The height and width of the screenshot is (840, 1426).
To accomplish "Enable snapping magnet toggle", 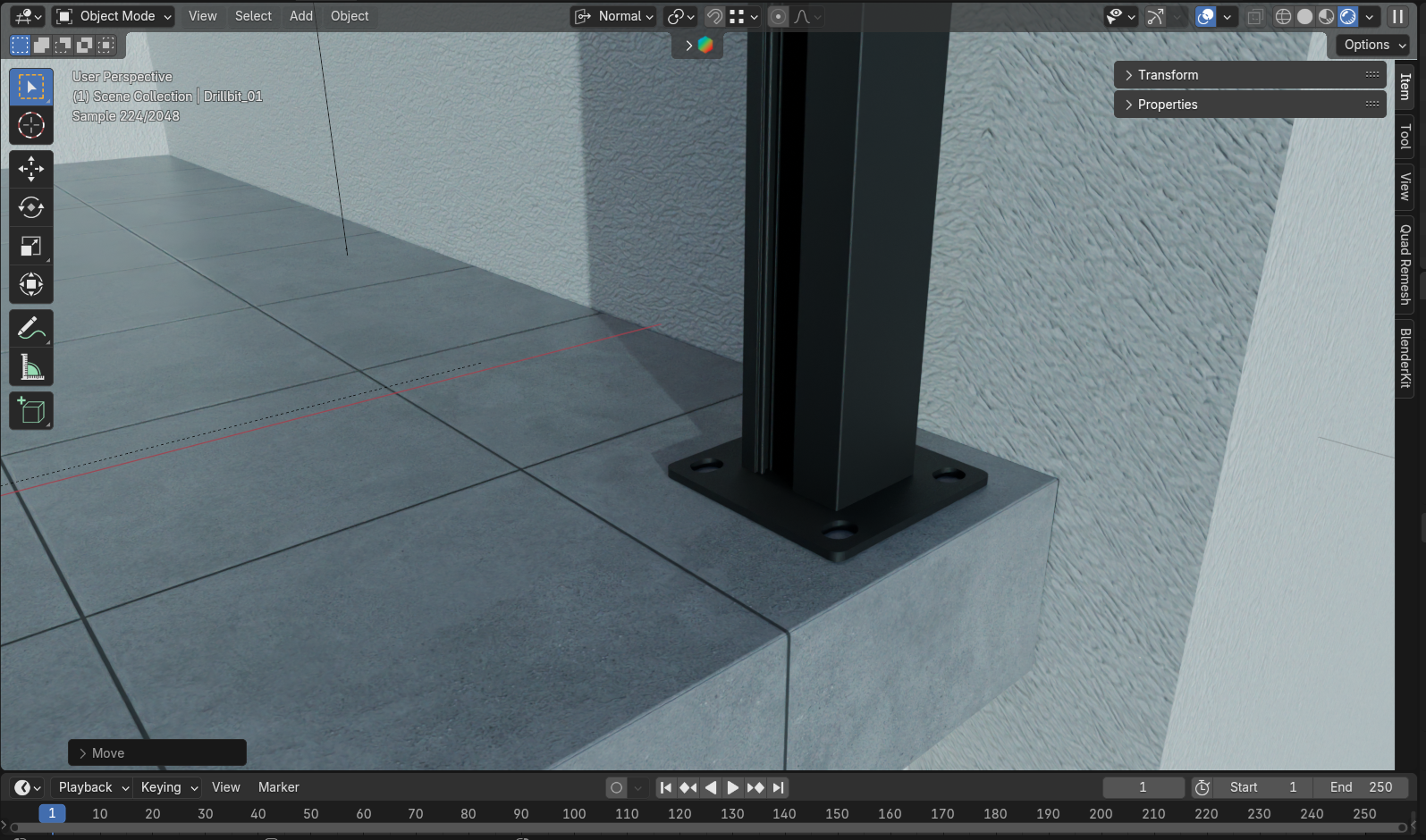I will (713, 16).
